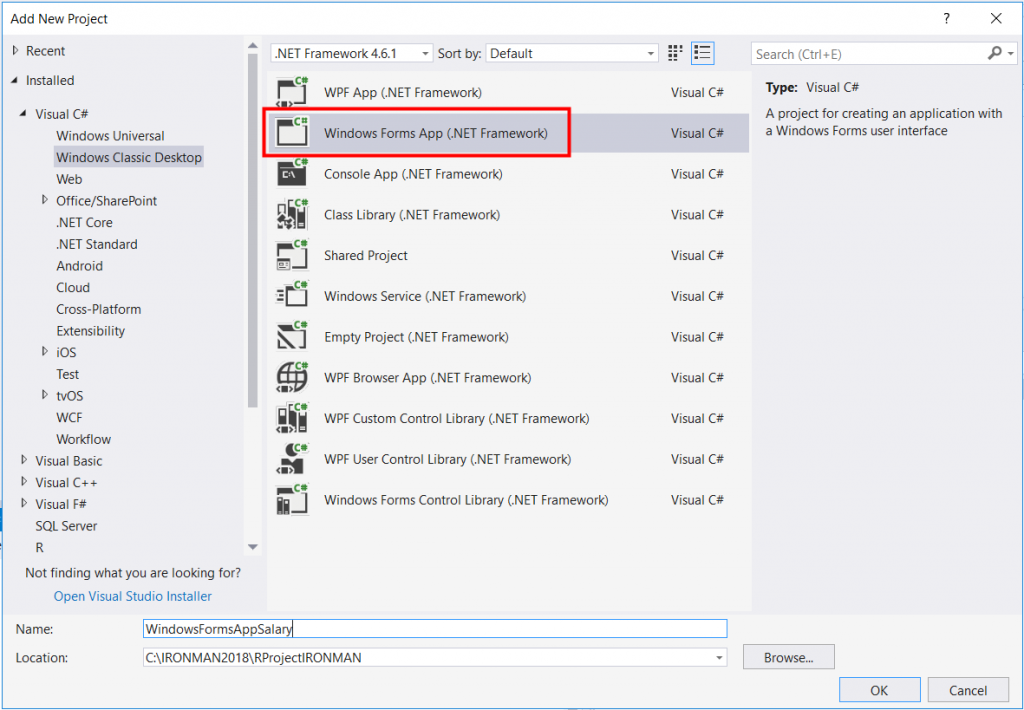The image size is (1024, 710).
Task: Select Console App (.NET Framework) template name
Action: (413, 174)
